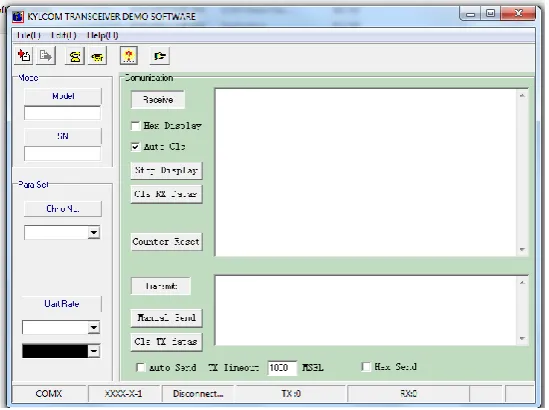Click the Counter Reset button
This screenshot has height=410, width=549.
click(x=167, y=242)
